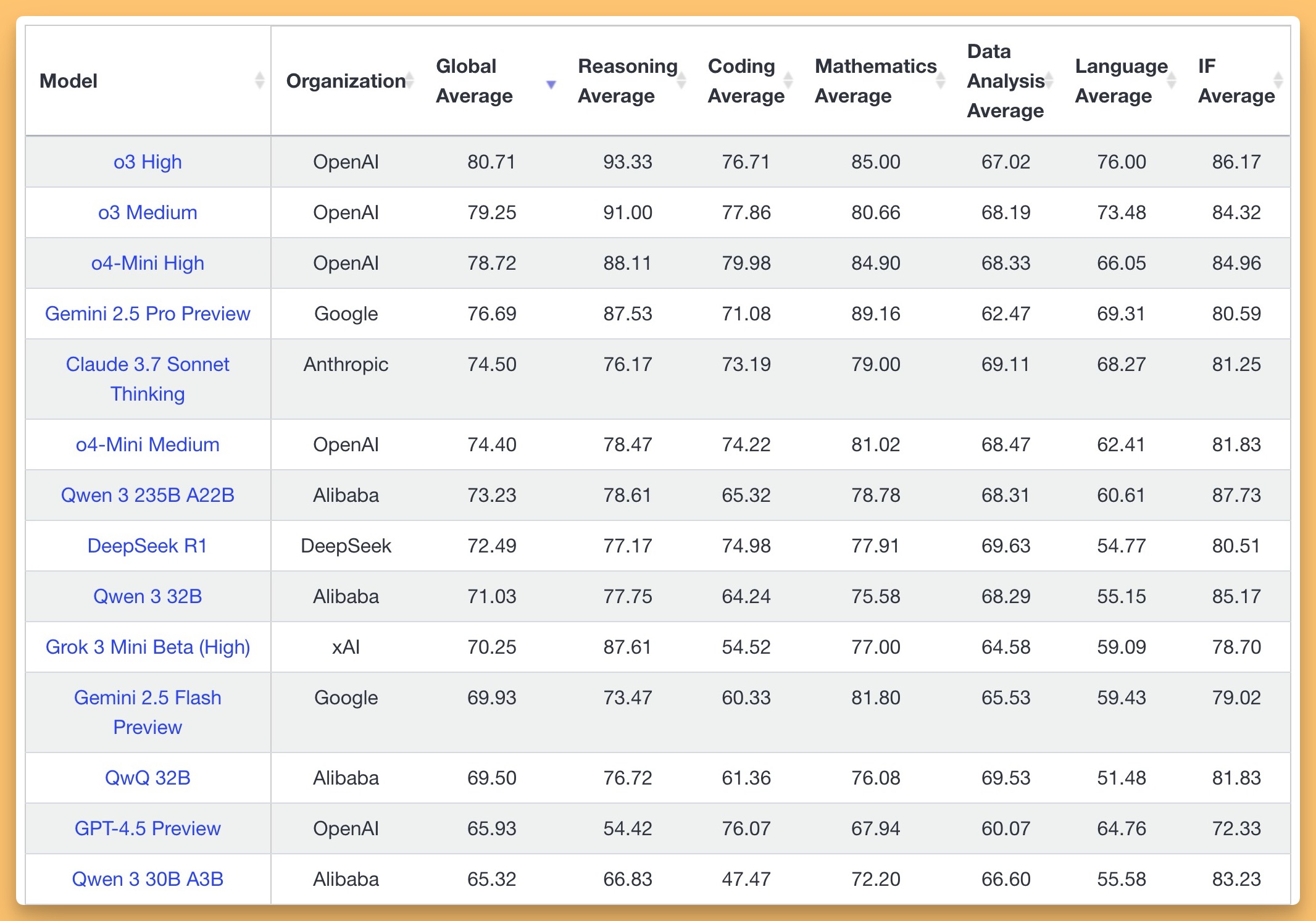Click the Coding Average sort icon

point(788,81)
